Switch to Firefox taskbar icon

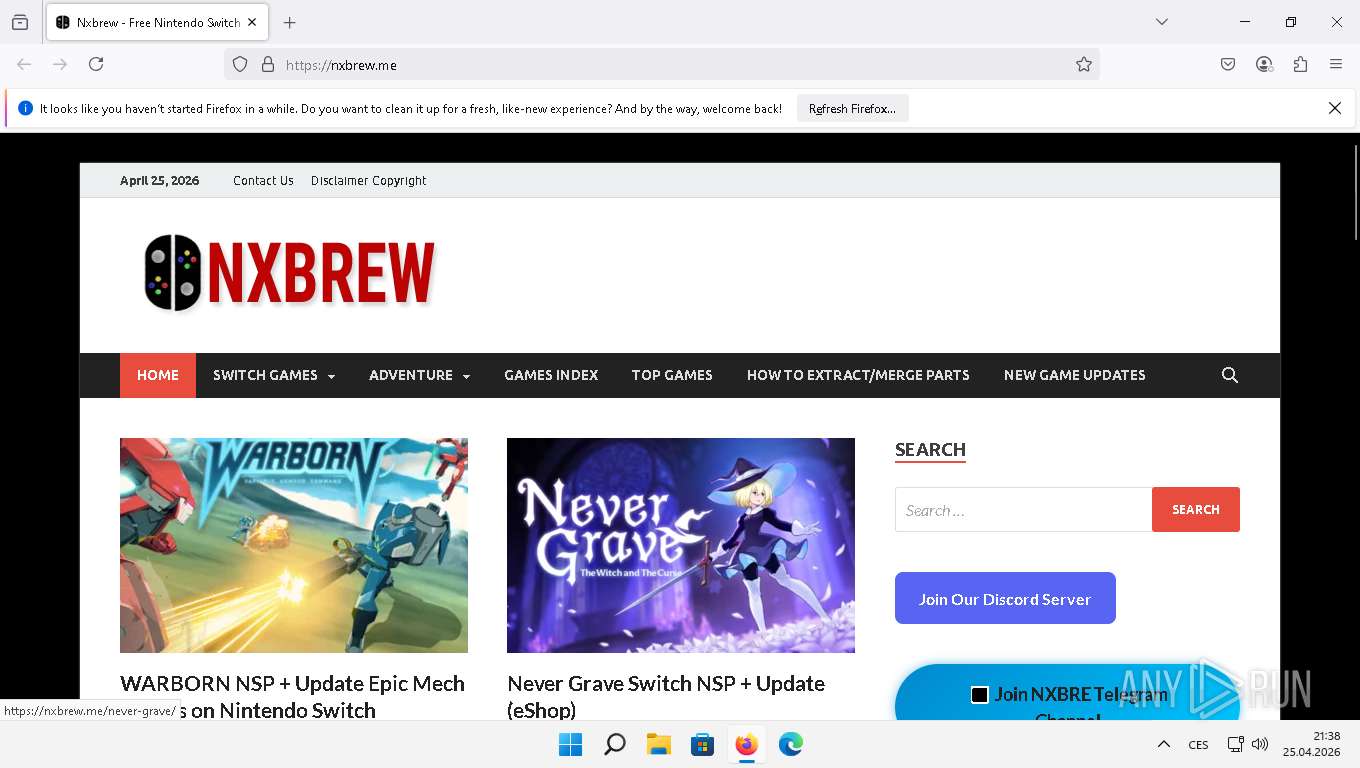pyautogui.click(x=746, y=744)
